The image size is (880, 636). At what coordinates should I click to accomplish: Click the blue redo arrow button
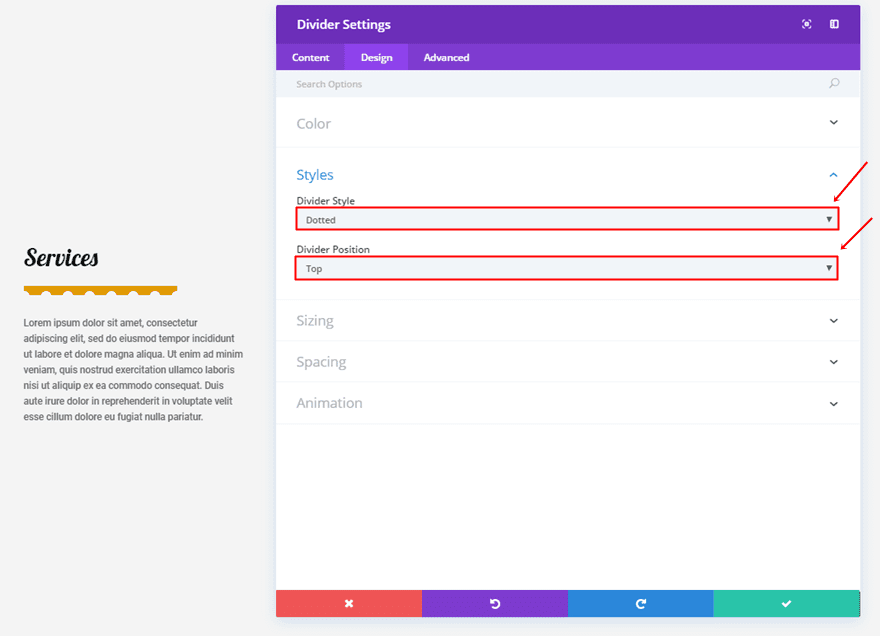[x=640, y=603]
